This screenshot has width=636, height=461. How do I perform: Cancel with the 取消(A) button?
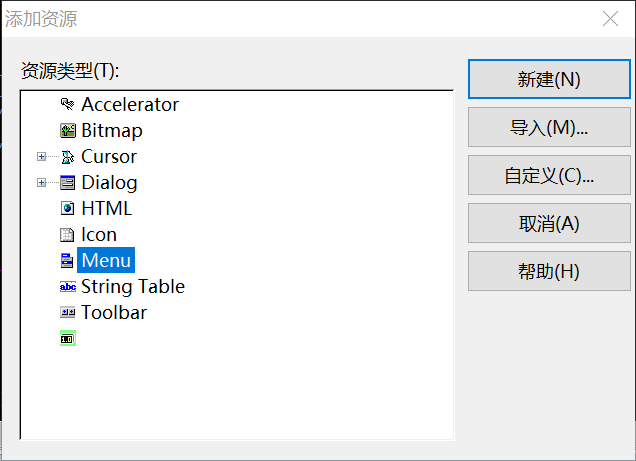coord(549,223)
